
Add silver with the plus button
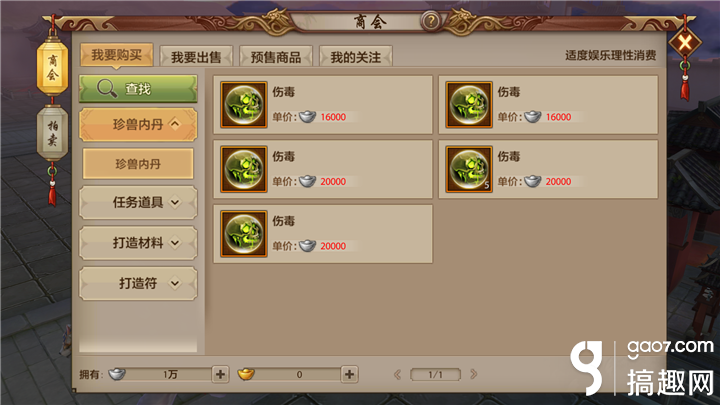pyautogui.click(x=220, y=374)
